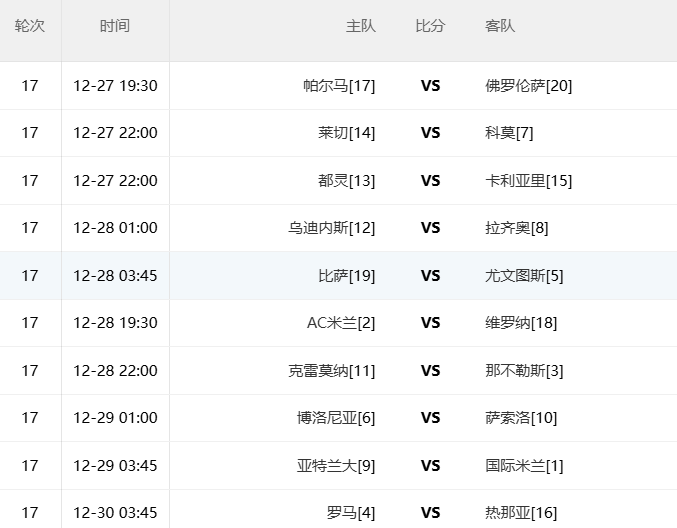Open away team 卡利亚里[15]

click(528, 181)
